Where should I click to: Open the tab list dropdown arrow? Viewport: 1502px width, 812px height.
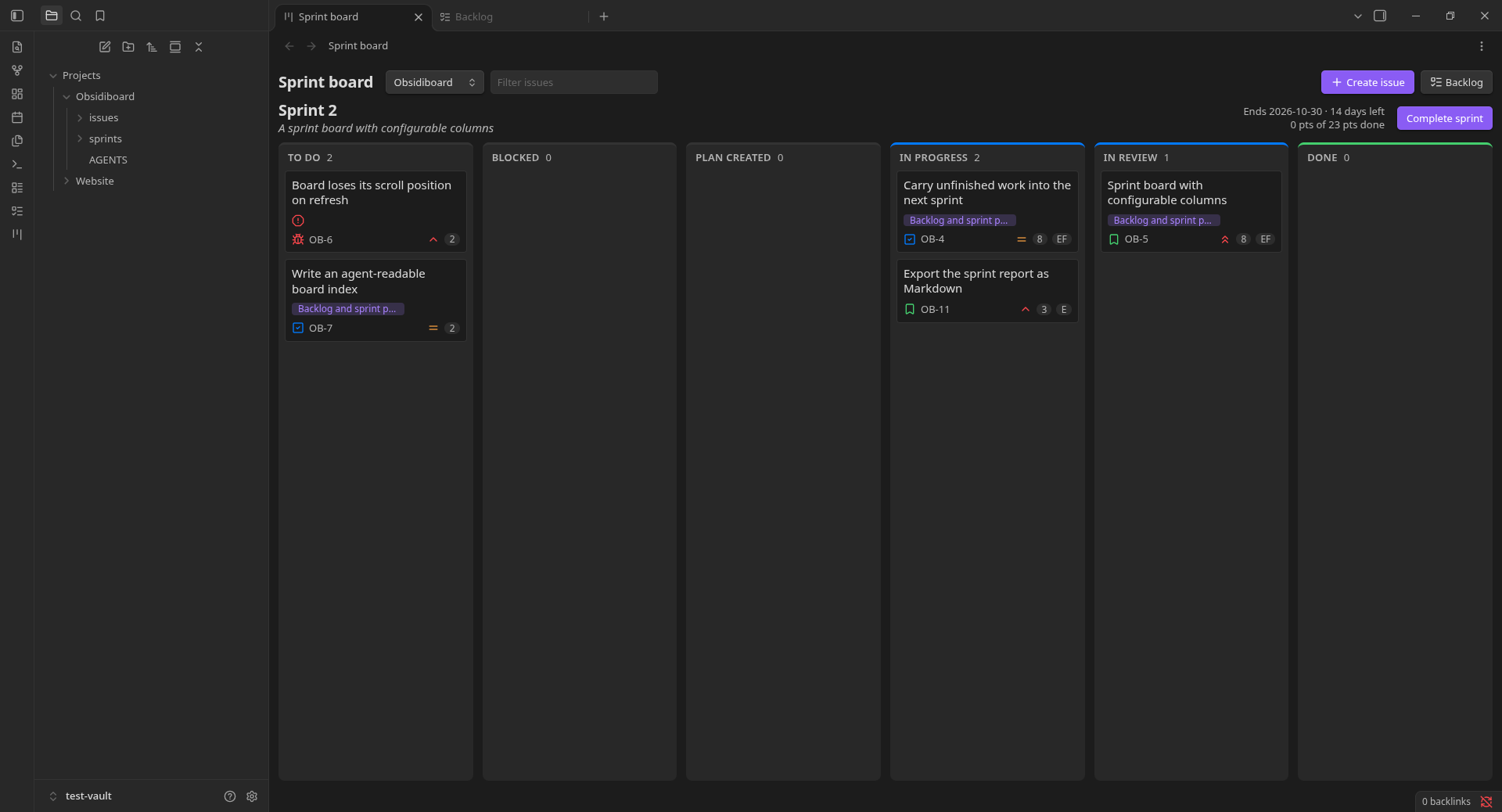click(x=1358, y=16)
